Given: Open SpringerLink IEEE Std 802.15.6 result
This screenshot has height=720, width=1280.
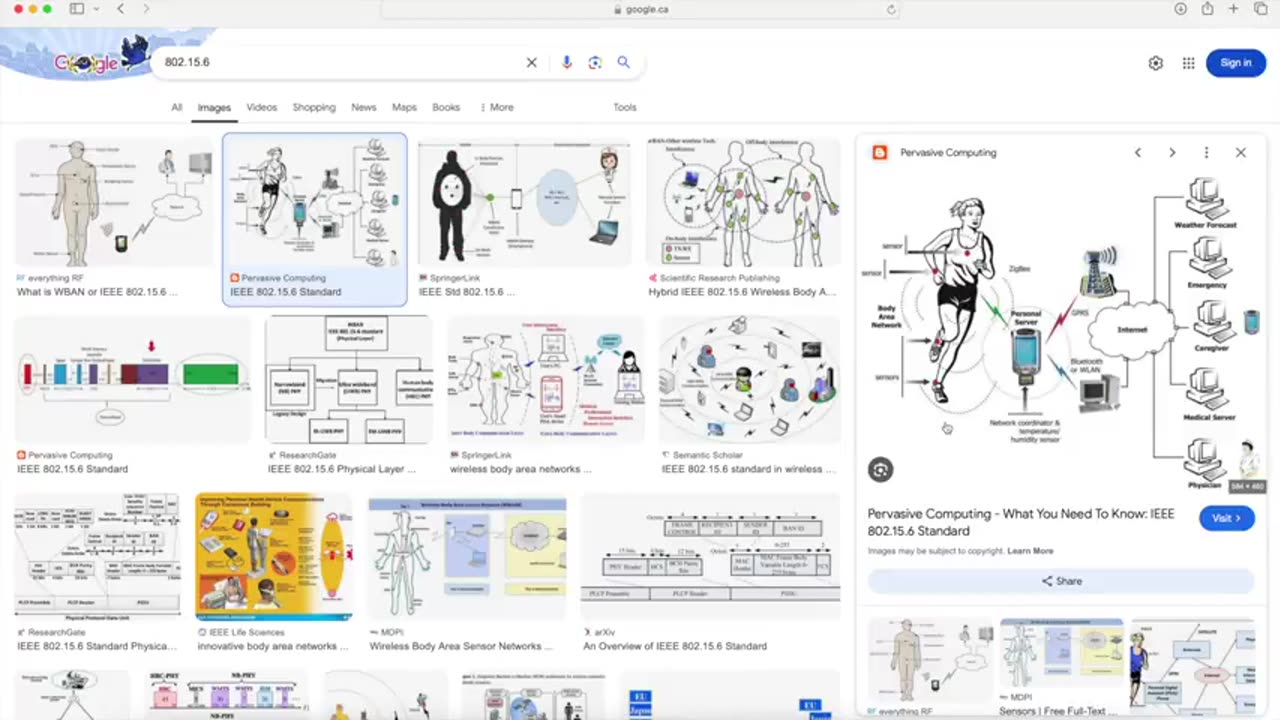Looking at the screenshot, I should point(523,203).
